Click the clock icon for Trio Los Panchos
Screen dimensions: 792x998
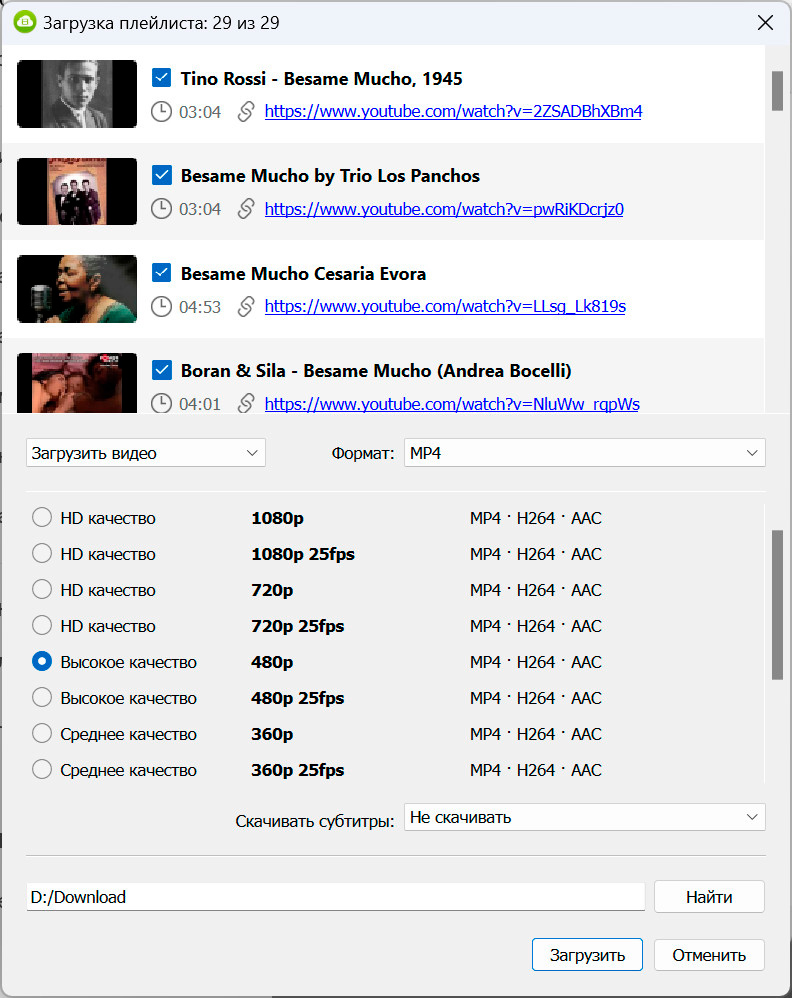(161, 209)
